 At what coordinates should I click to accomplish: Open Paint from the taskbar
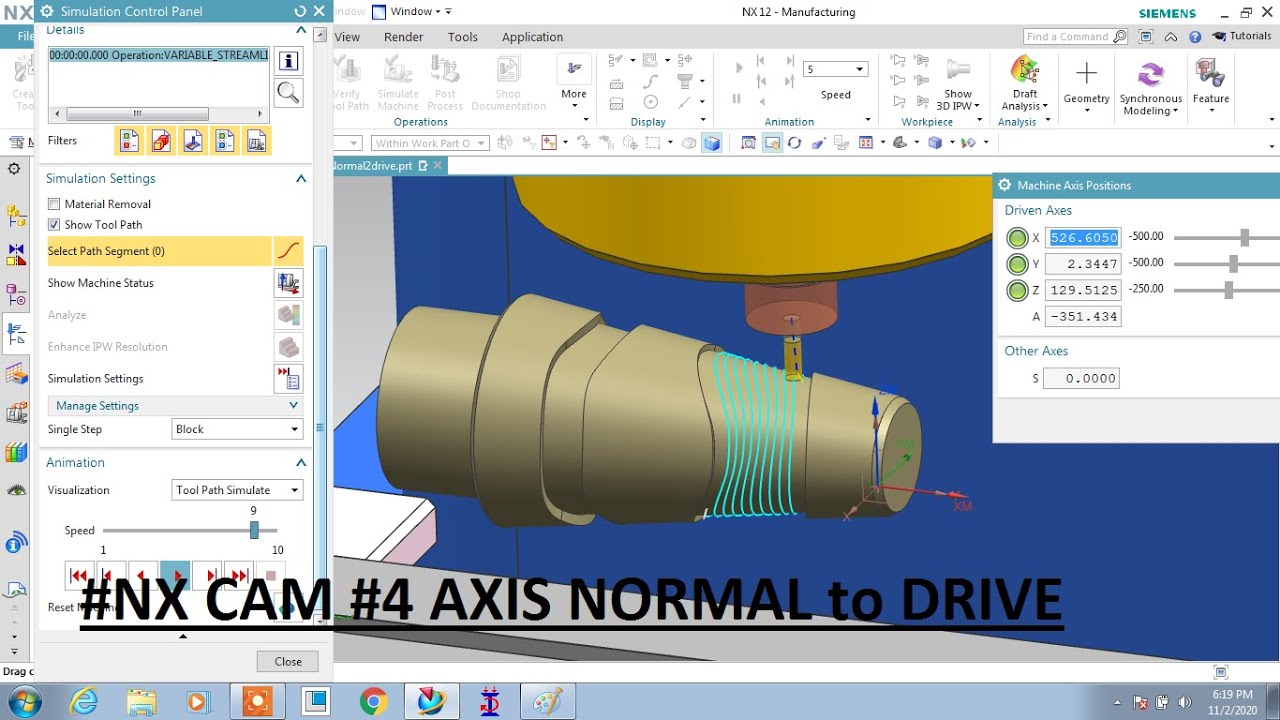click(x=547, y=701)
